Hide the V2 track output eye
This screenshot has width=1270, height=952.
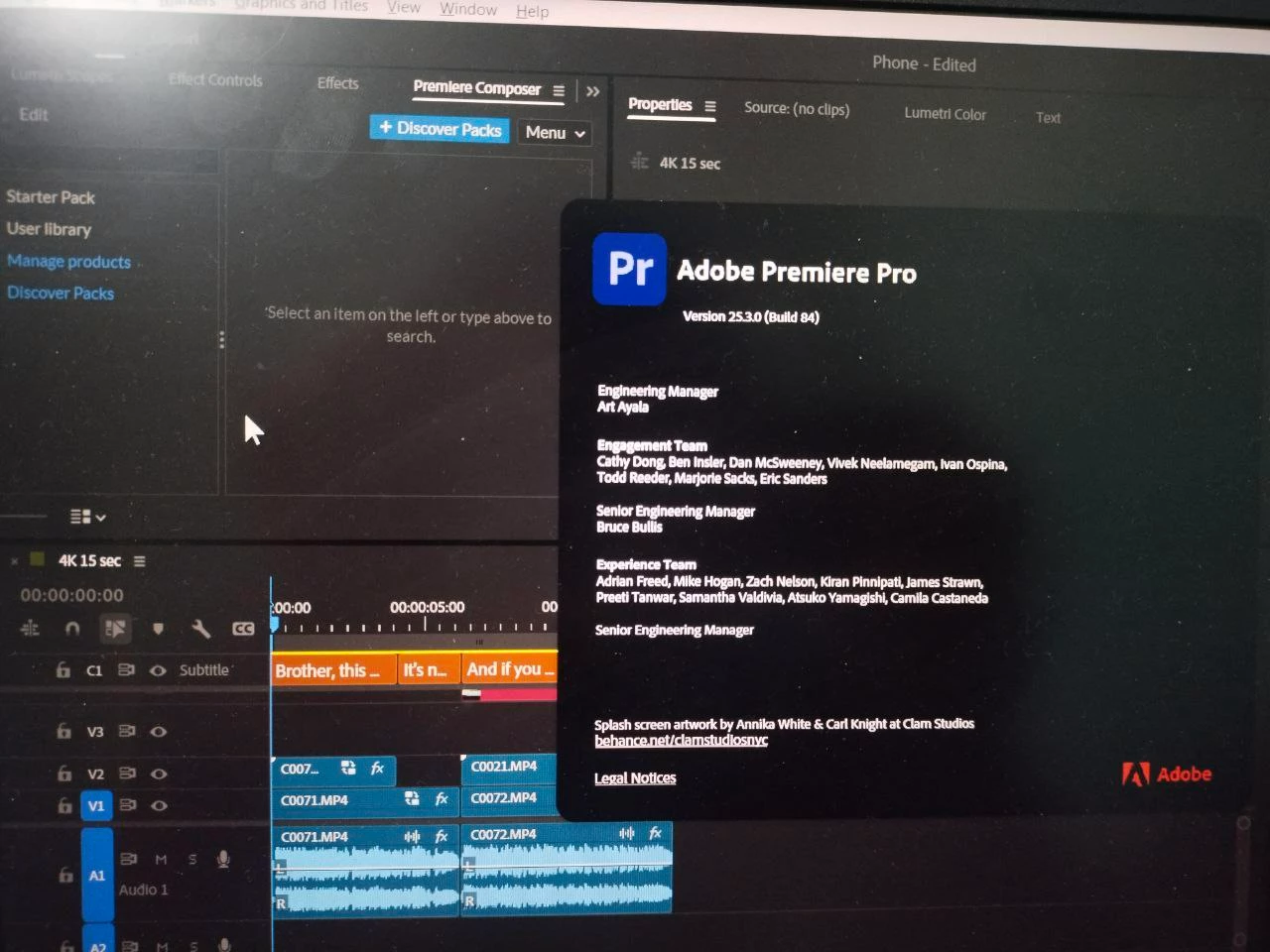[159, 773]
